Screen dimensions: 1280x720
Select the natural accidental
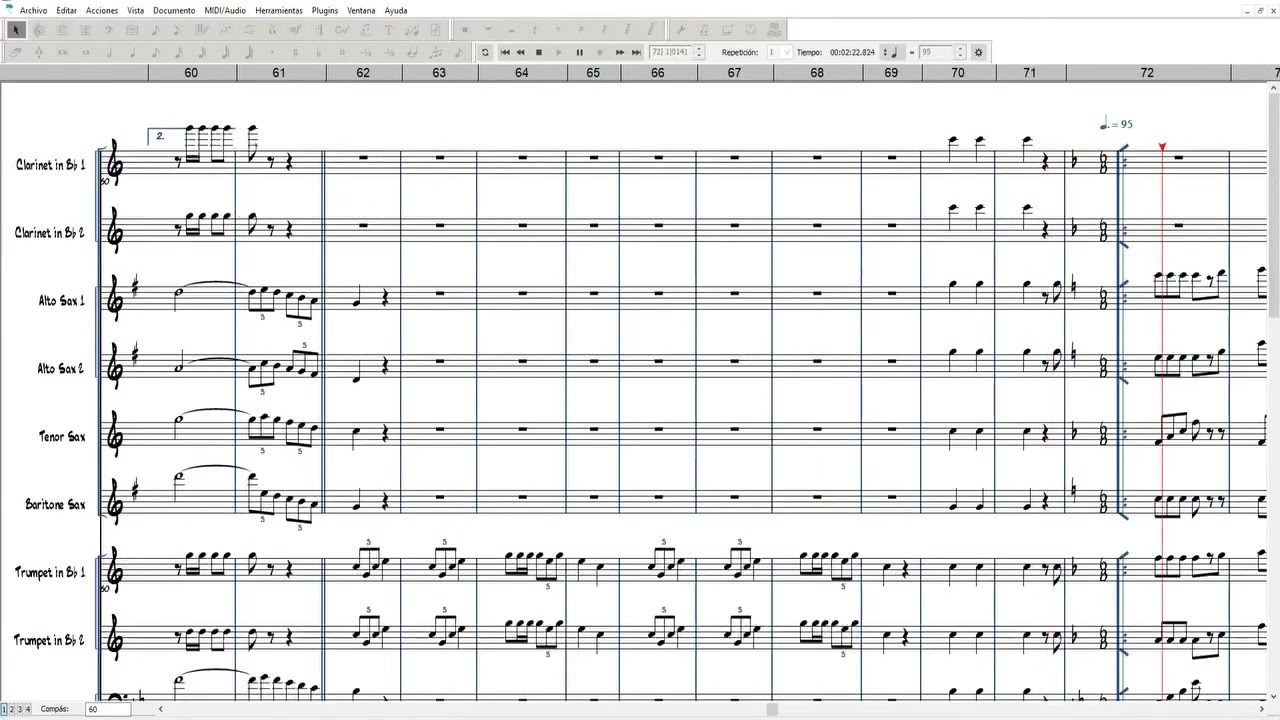[x=342, y=52]
